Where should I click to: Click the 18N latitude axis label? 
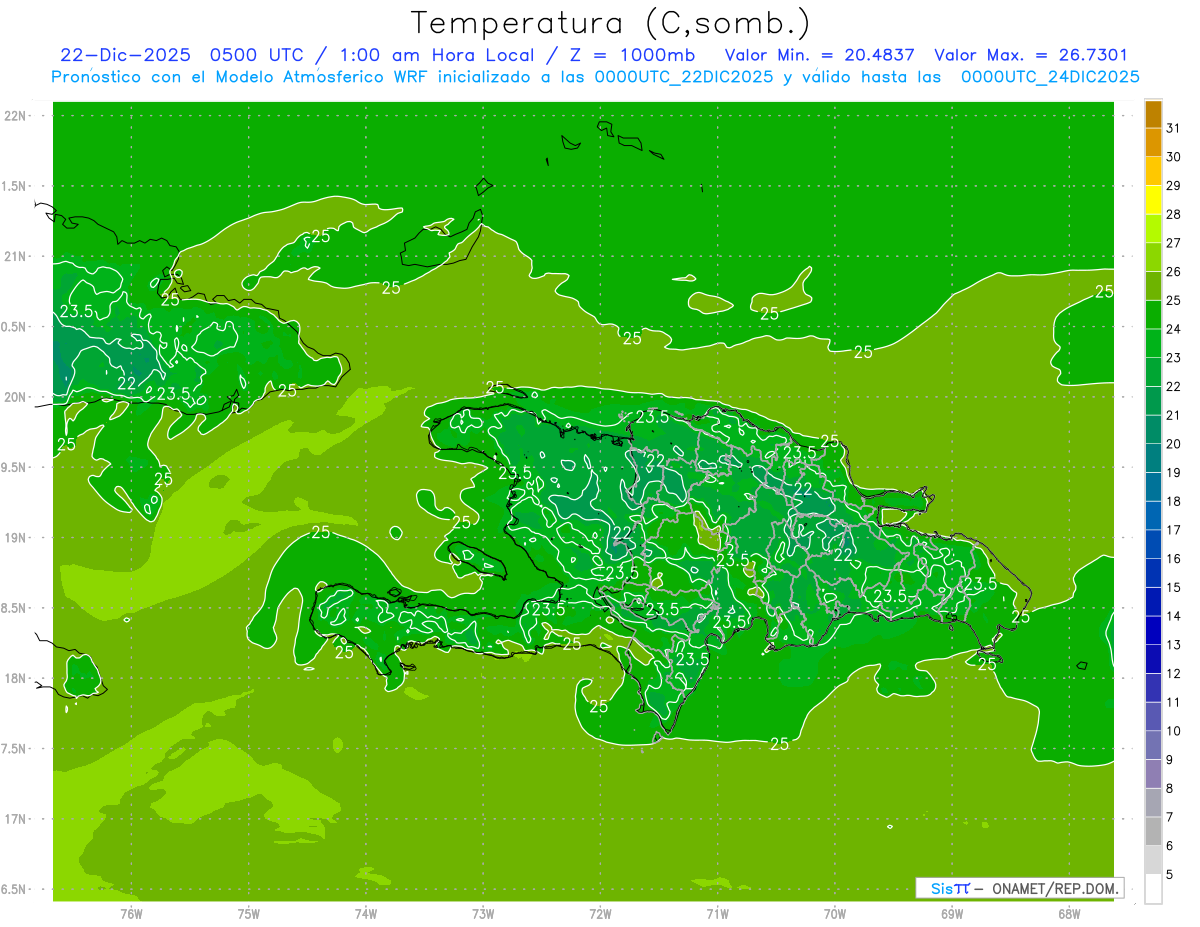[15, 678]
